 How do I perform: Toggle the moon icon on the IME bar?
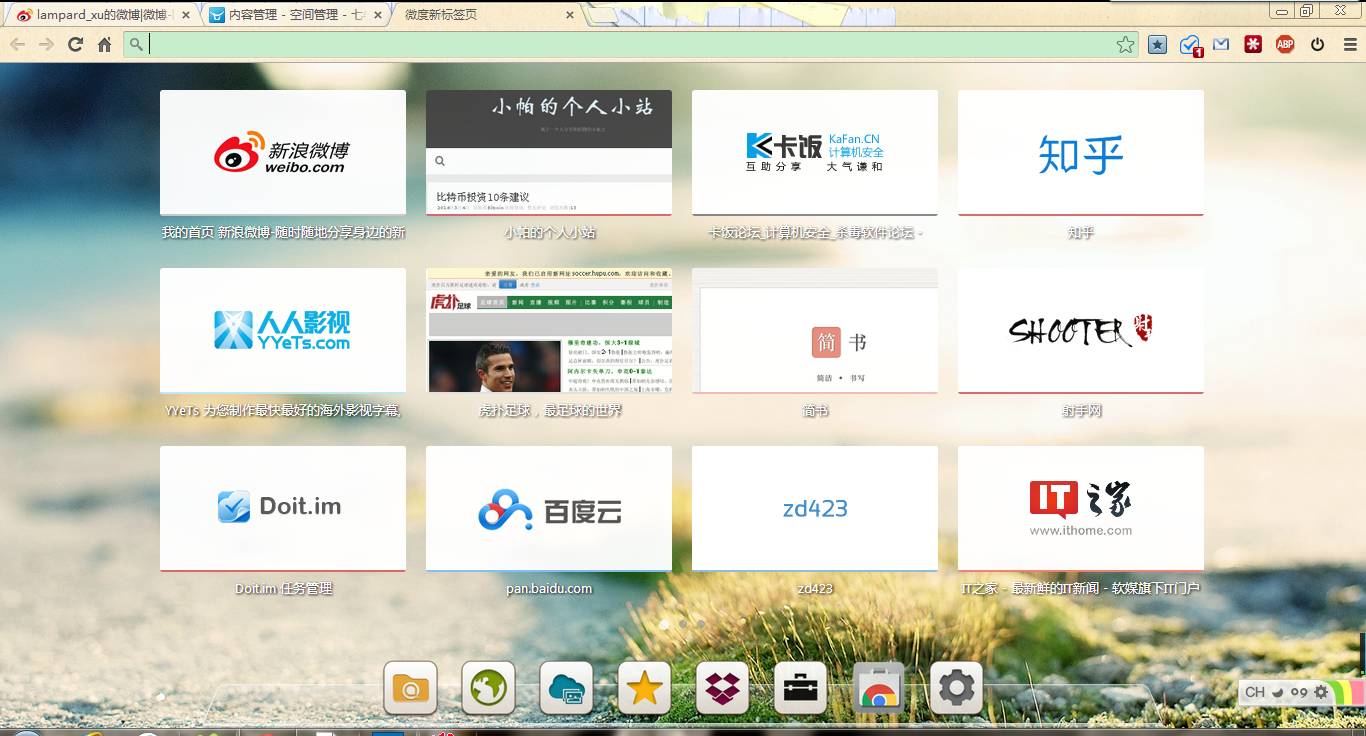click(1278, 692)
